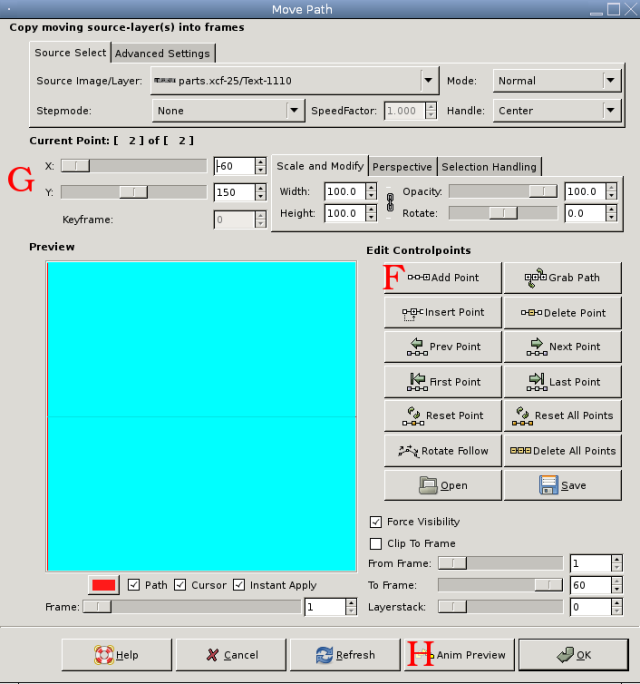
Task: Click Rotate Follow
Action: [x=443, y=451]
